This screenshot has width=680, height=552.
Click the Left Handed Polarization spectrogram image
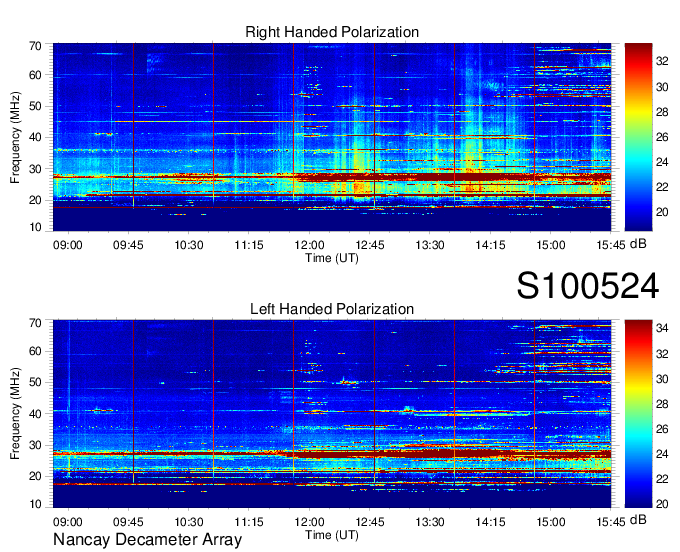click(332, 414)
